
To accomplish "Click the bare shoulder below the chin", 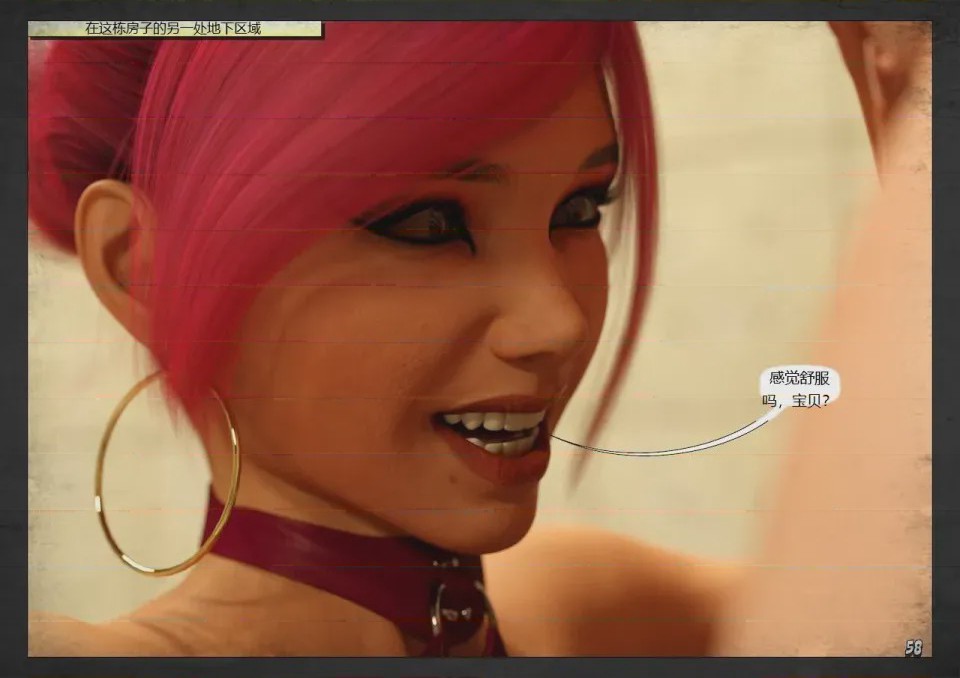I will click(x=612, y=588).
